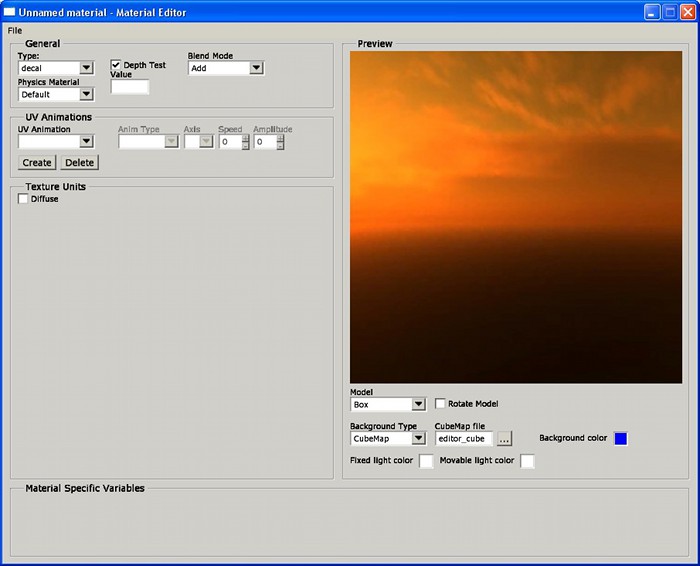This screenshot has height=566, width=700.
Task: Click the Material Editor title bar icon
Action: click(x=10, y=12)
